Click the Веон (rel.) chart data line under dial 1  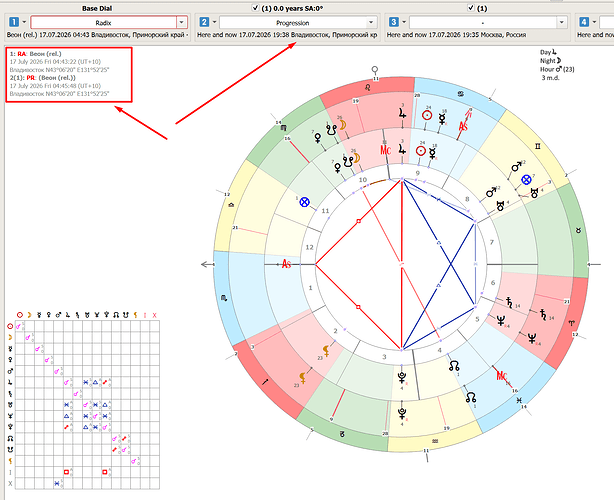pos(98,35)
